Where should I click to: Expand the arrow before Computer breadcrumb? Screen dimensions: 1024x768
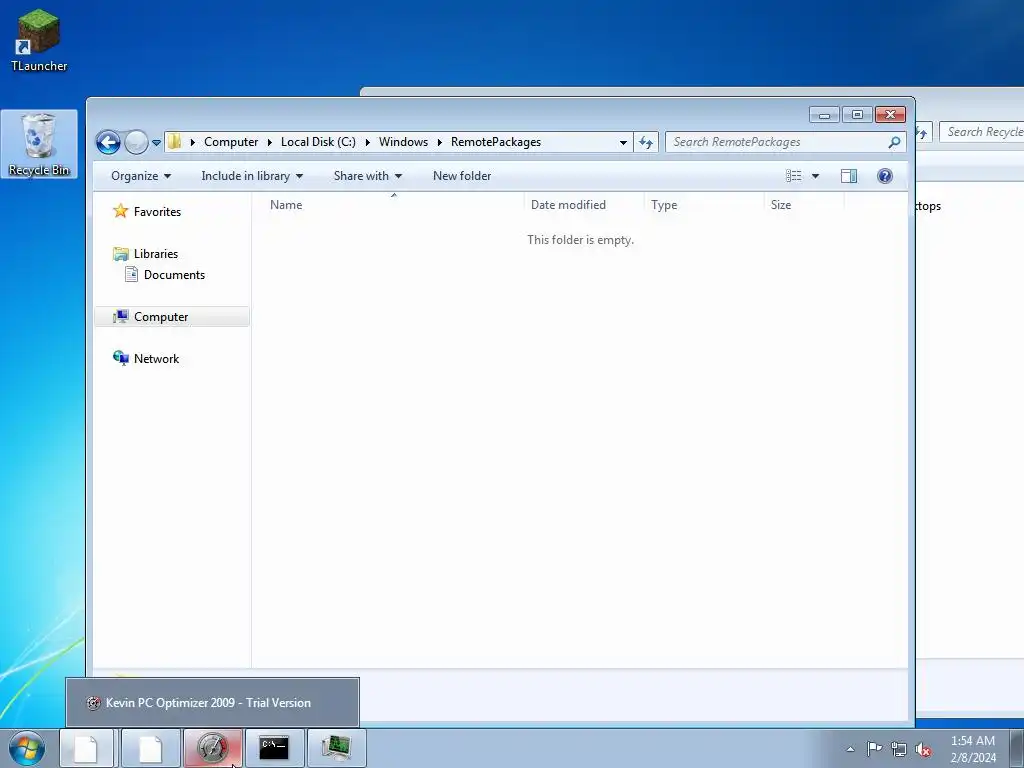tap(193, 142)
